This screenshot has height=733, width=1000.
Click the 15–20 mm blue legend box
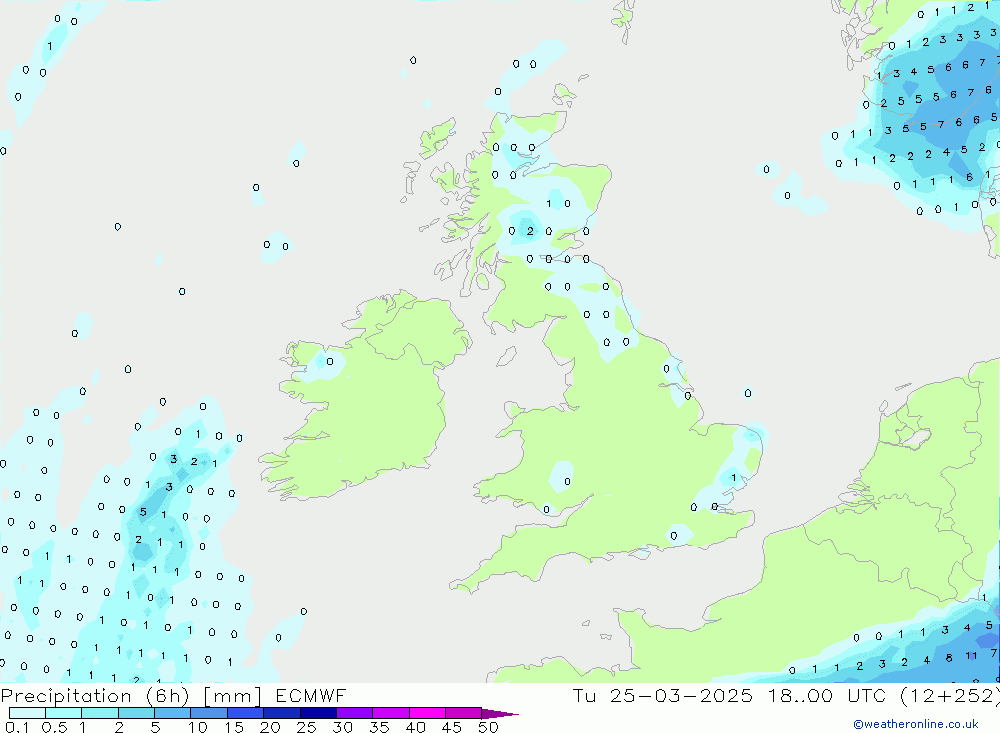[x=246, y=713]
